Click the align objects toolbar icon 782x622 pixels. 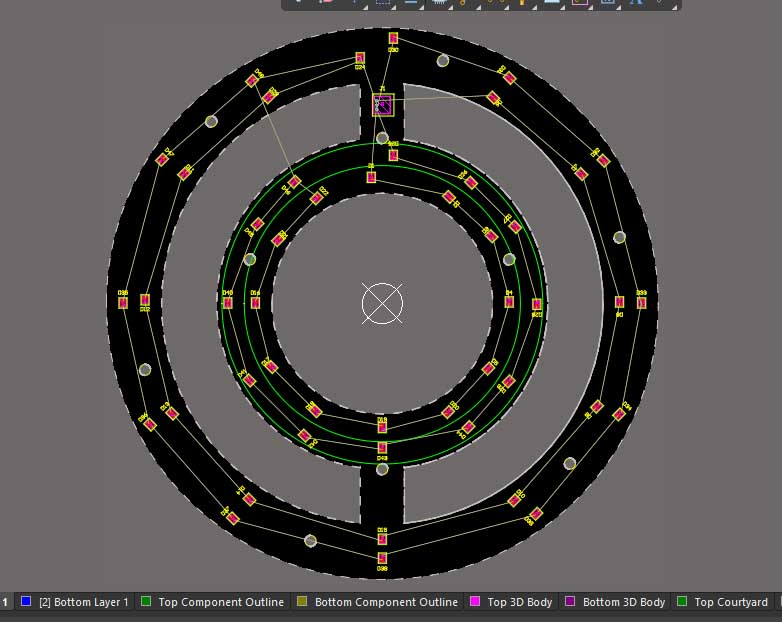coord(411,2)
